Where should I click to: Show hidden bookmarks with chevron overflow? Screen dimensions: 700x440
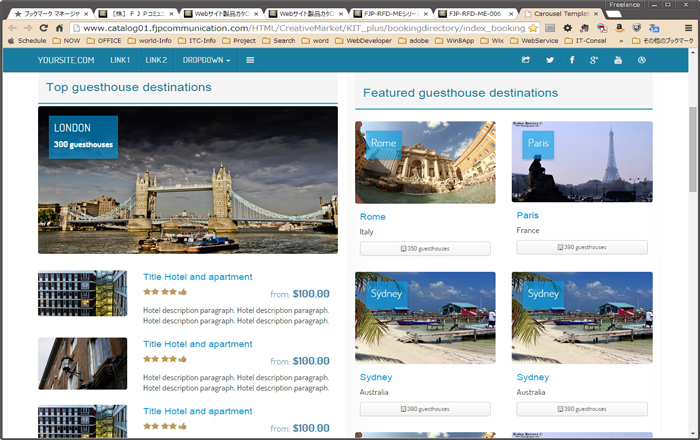click(634, 41)
